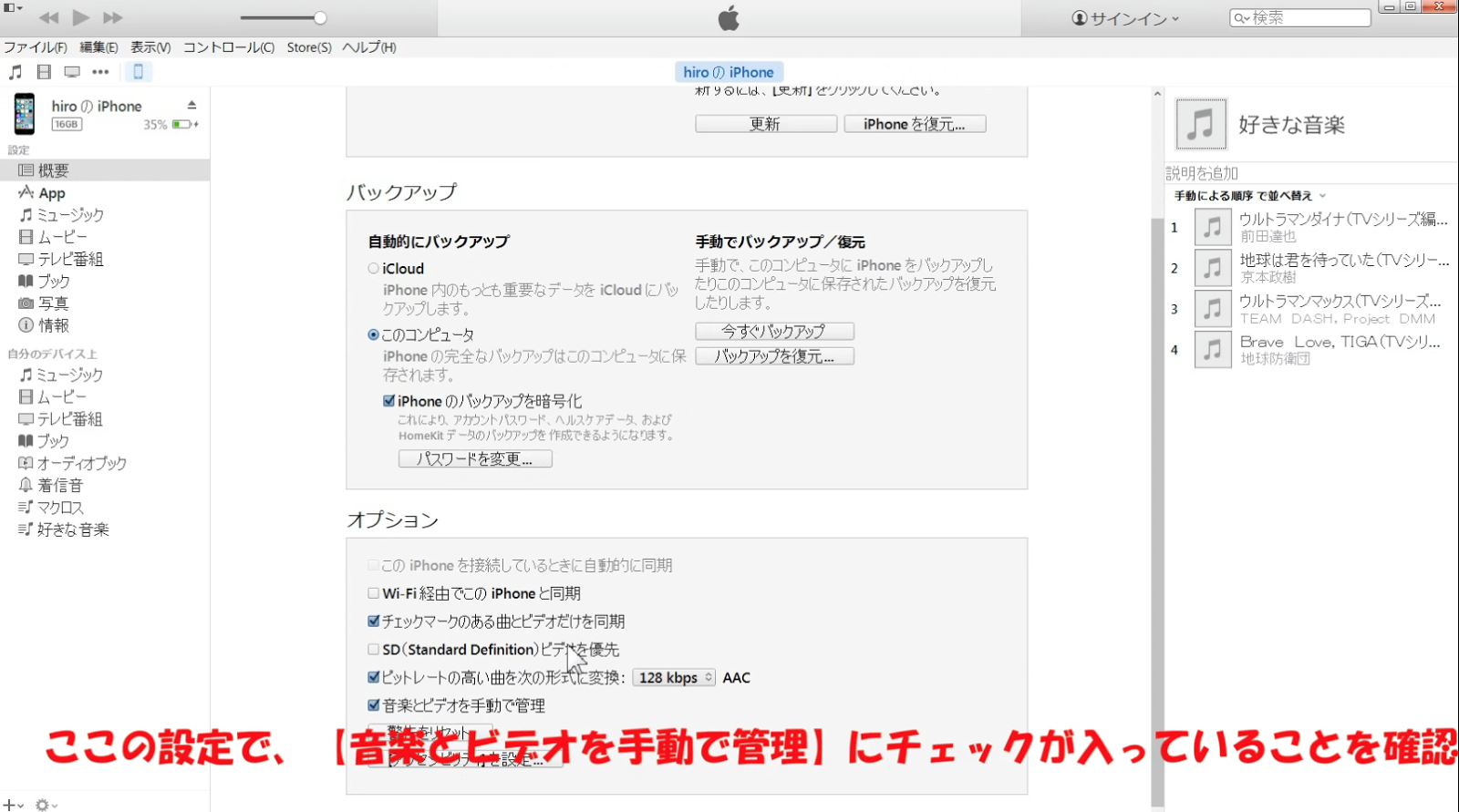1459x812 pixels.
Task: Open the iTunes window menu icon top-left
Action: [x=13, y=7]
